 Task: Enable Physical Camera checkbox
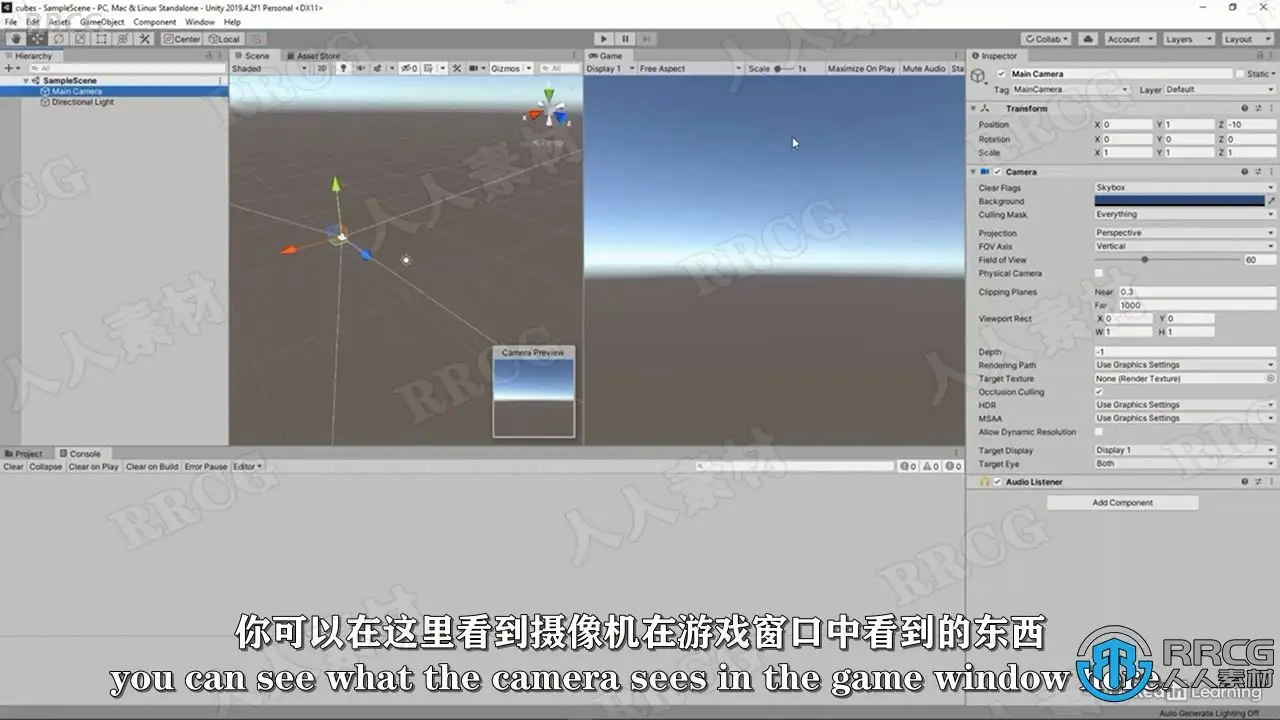tap(1099, 273)
